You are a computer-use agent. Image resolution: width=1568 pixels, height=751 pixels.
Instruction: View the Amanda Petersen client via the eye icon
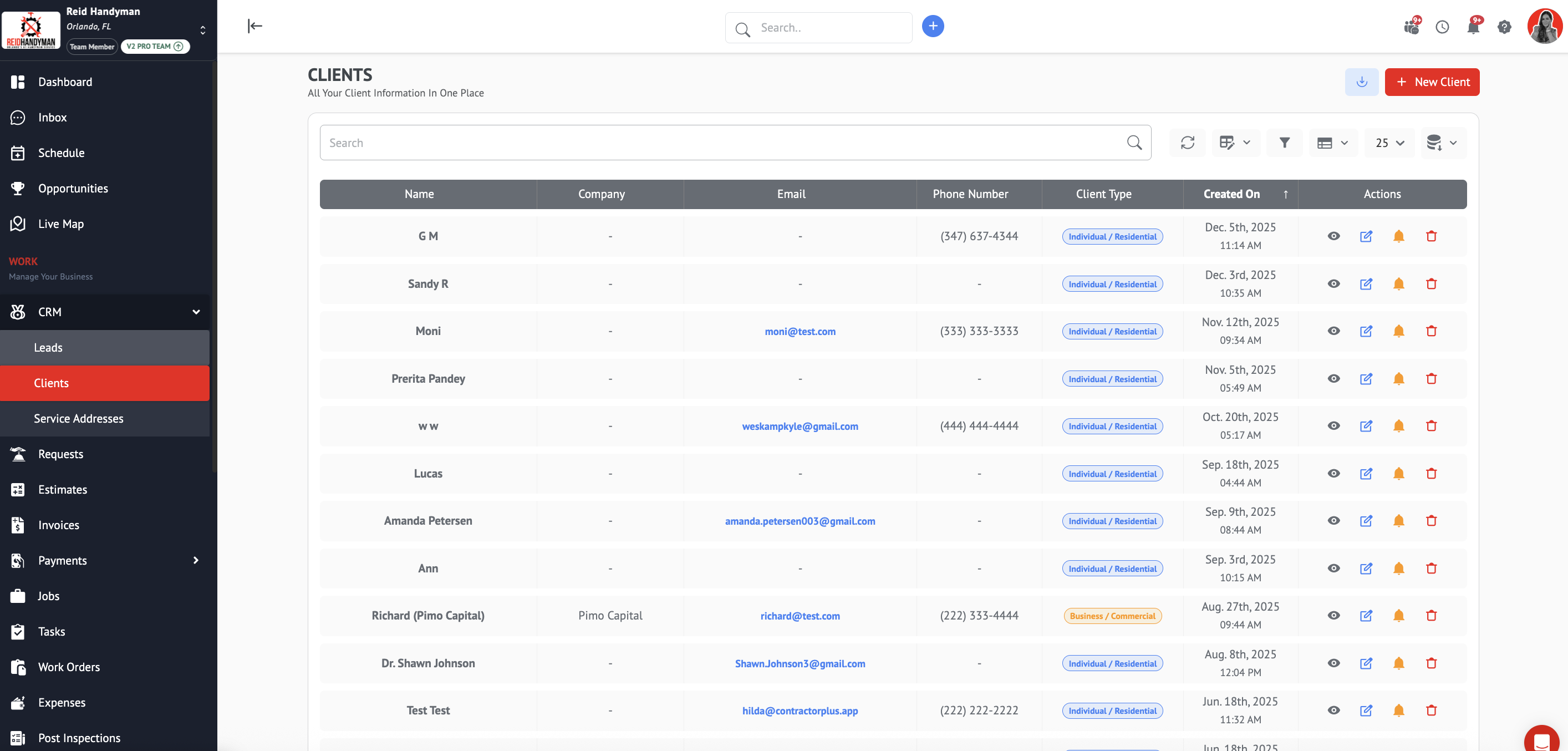pyautogui.click(x=1333, y=521)
